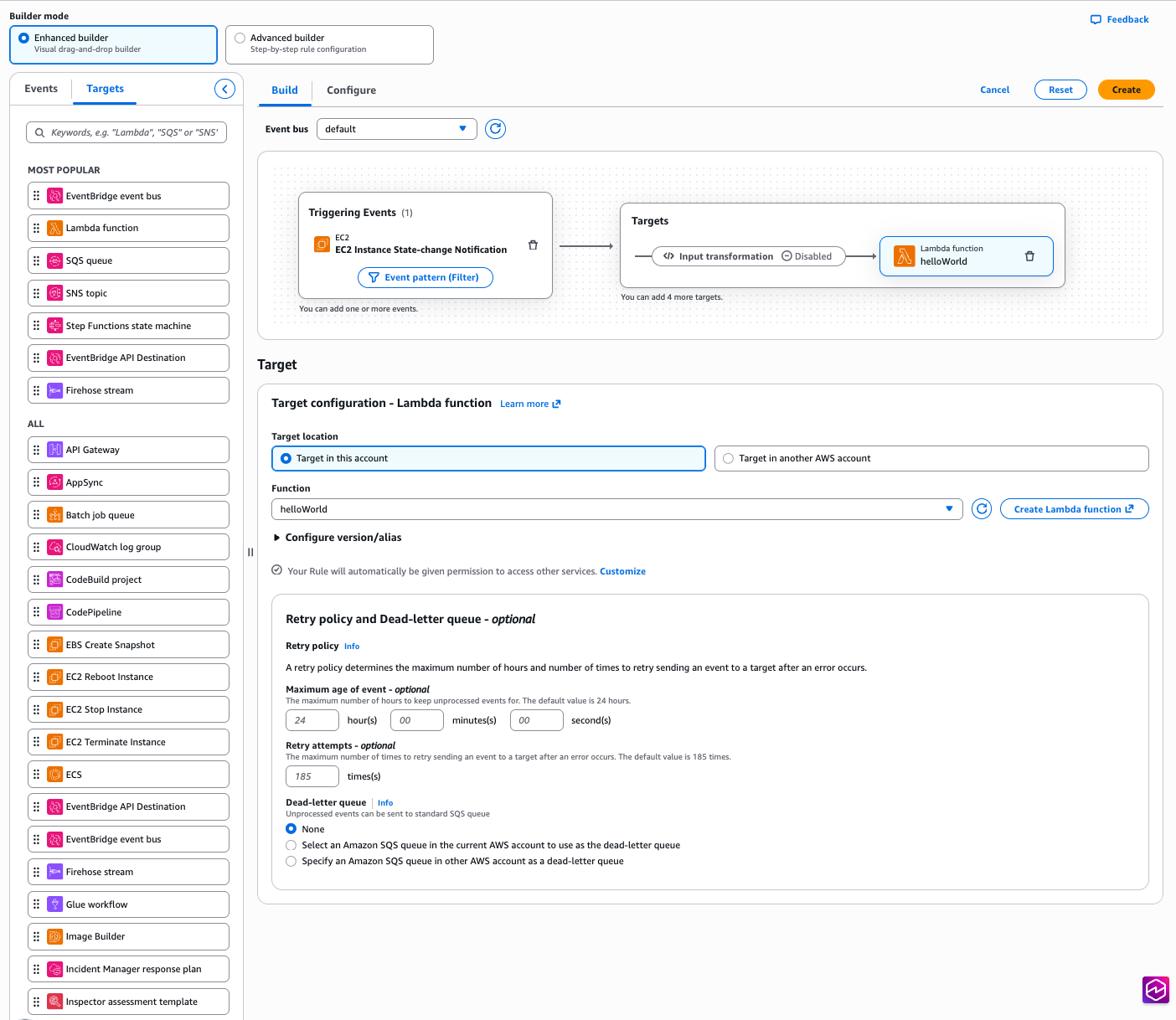Viewport: 1176px width, 1020px height.
Task: Click the Cancel link
Action: pyautogui.click(x=995, y=90)
